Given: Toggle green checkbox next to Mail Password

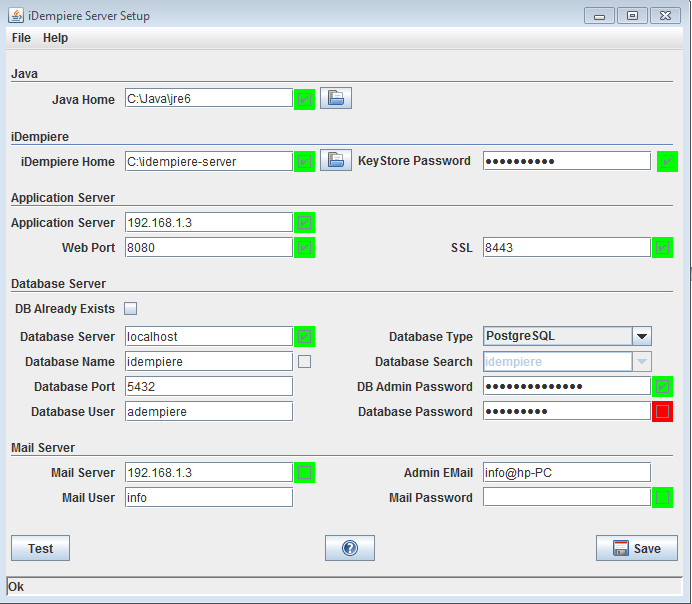Looking at the screenshot, I should (x=662, y=498).
